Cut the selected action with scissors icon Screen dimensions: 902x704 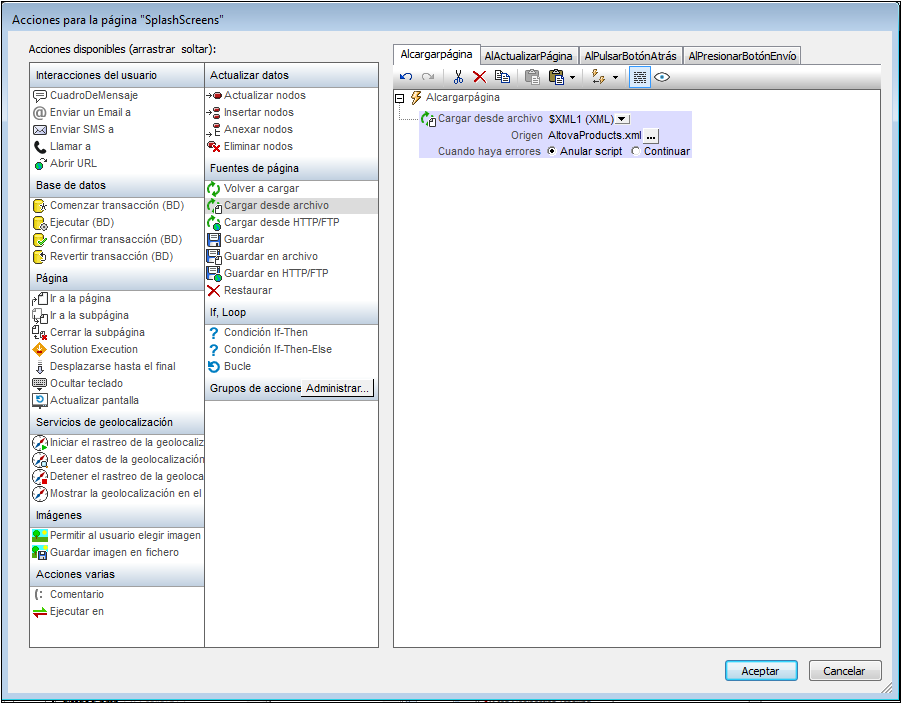click(458, 77)
